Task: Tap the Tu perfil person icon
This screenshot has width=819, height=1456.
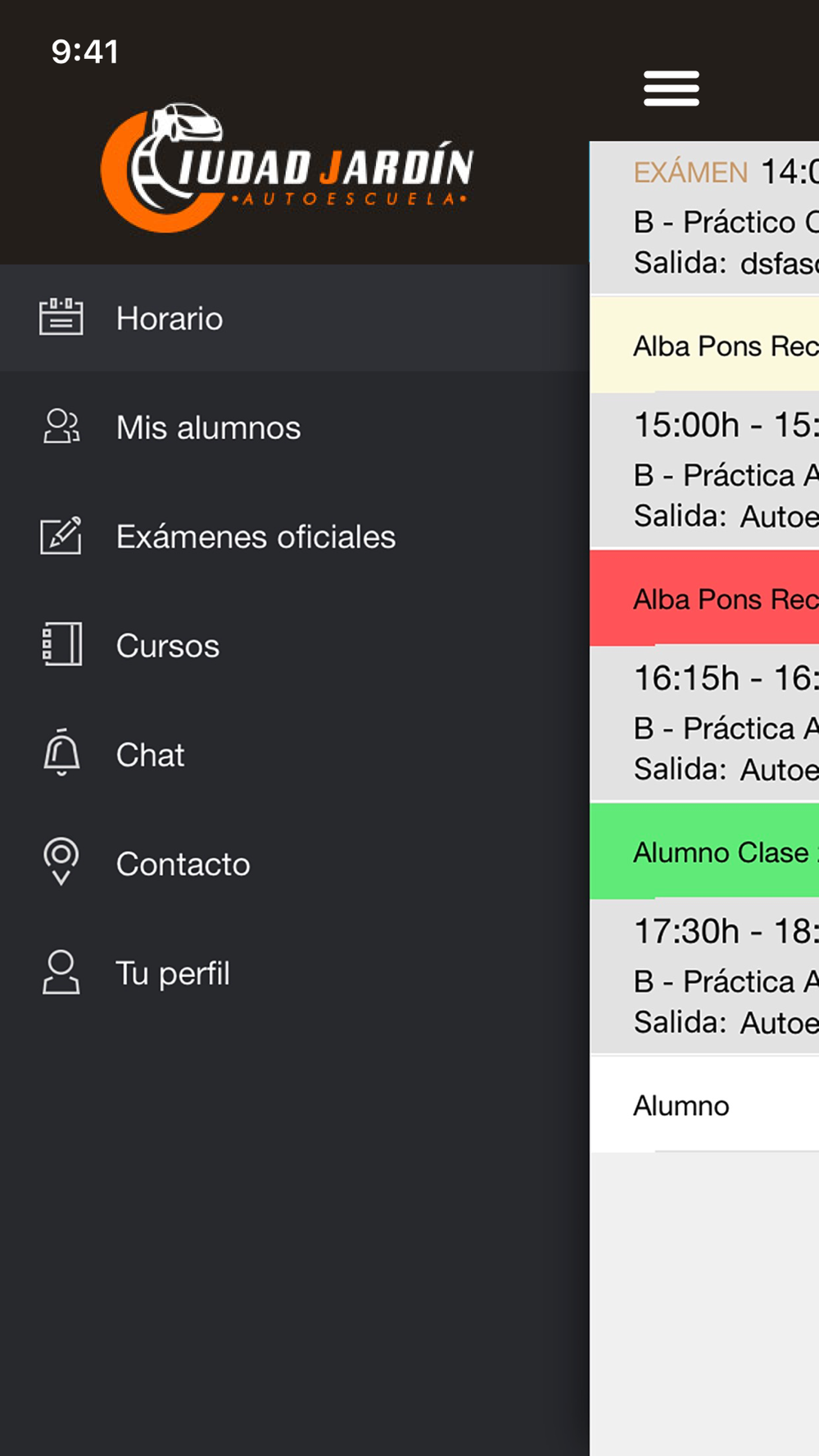Action: [61, 972]
